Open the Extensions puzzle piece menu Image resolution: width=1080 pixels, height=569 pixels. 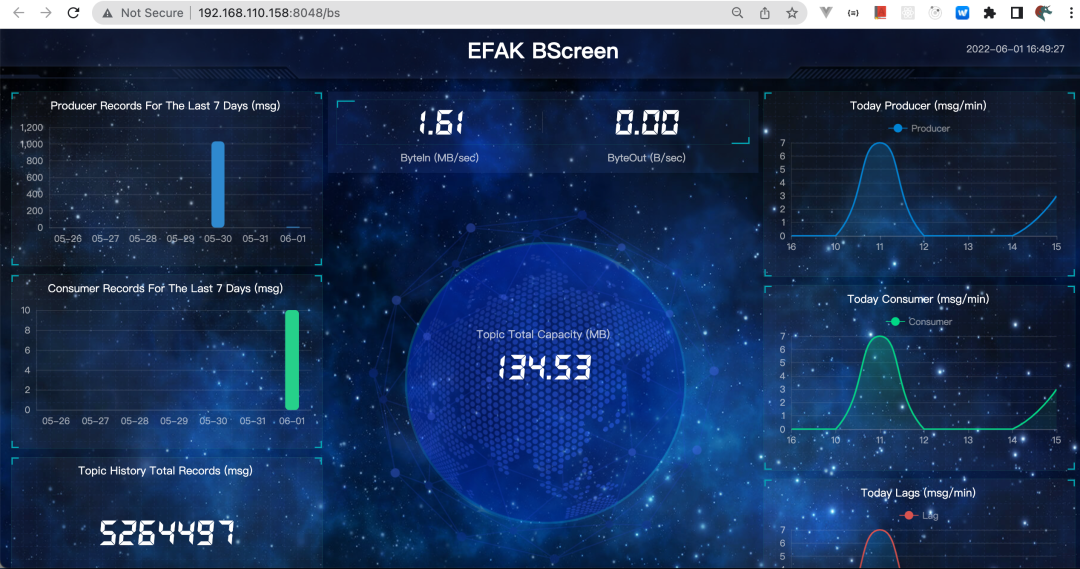[990, 12]
